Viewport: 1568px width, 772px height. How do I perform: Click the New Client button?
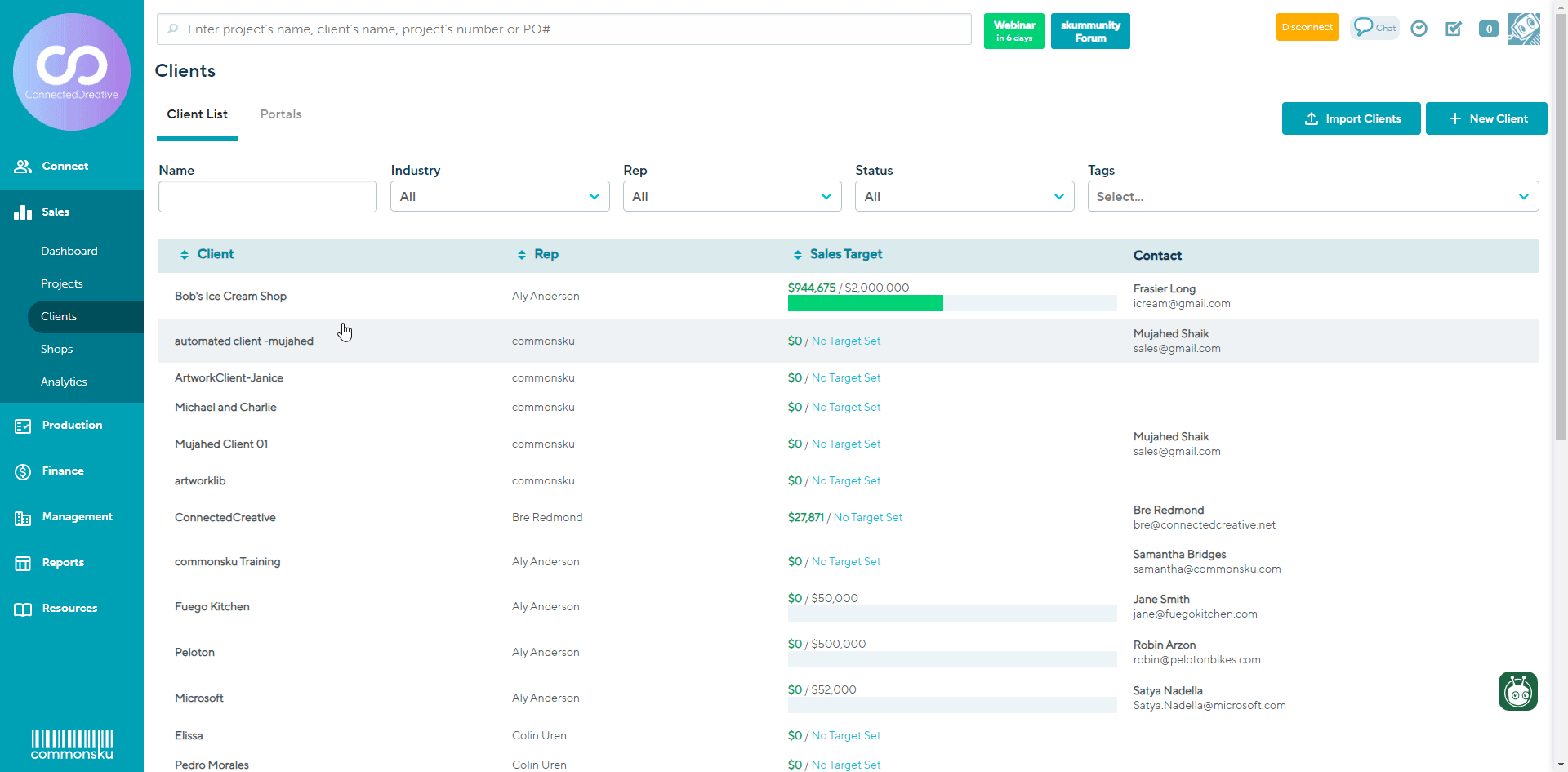coord(1486,118)
